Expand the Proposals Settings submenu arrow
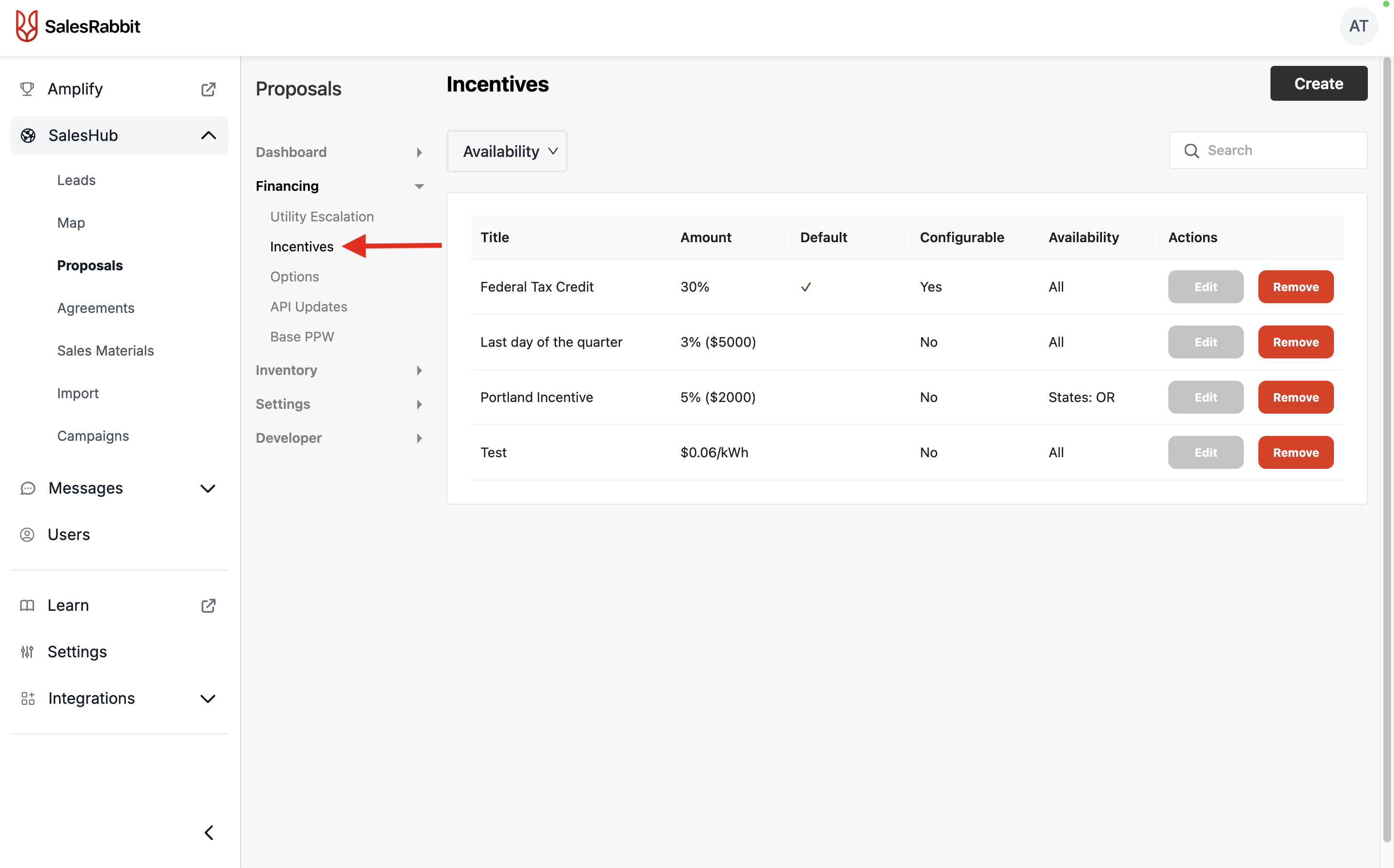 [x=419, y=404]
